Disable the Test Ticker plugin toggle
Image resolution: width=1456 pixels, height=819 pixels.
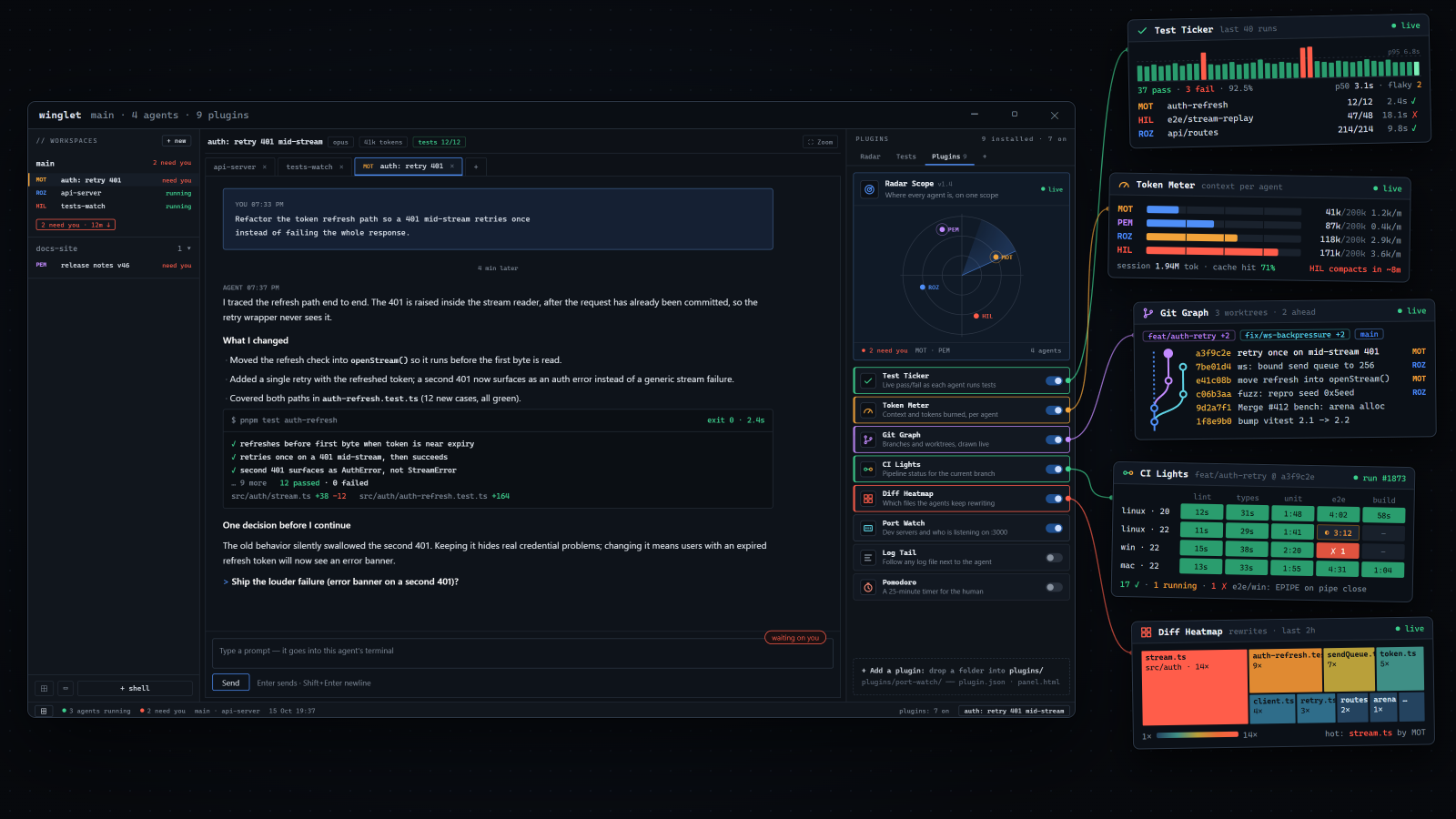click(1054, 380)
